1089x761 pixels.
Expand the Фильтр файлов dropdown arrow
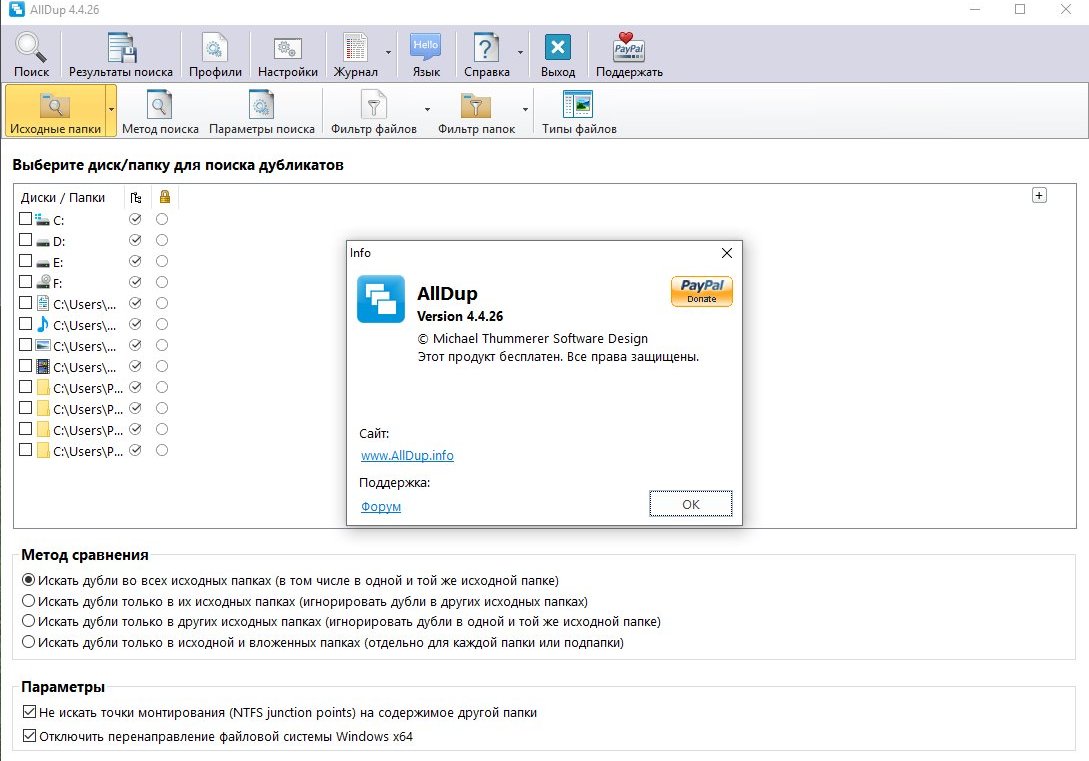click(x=427, y=110)
